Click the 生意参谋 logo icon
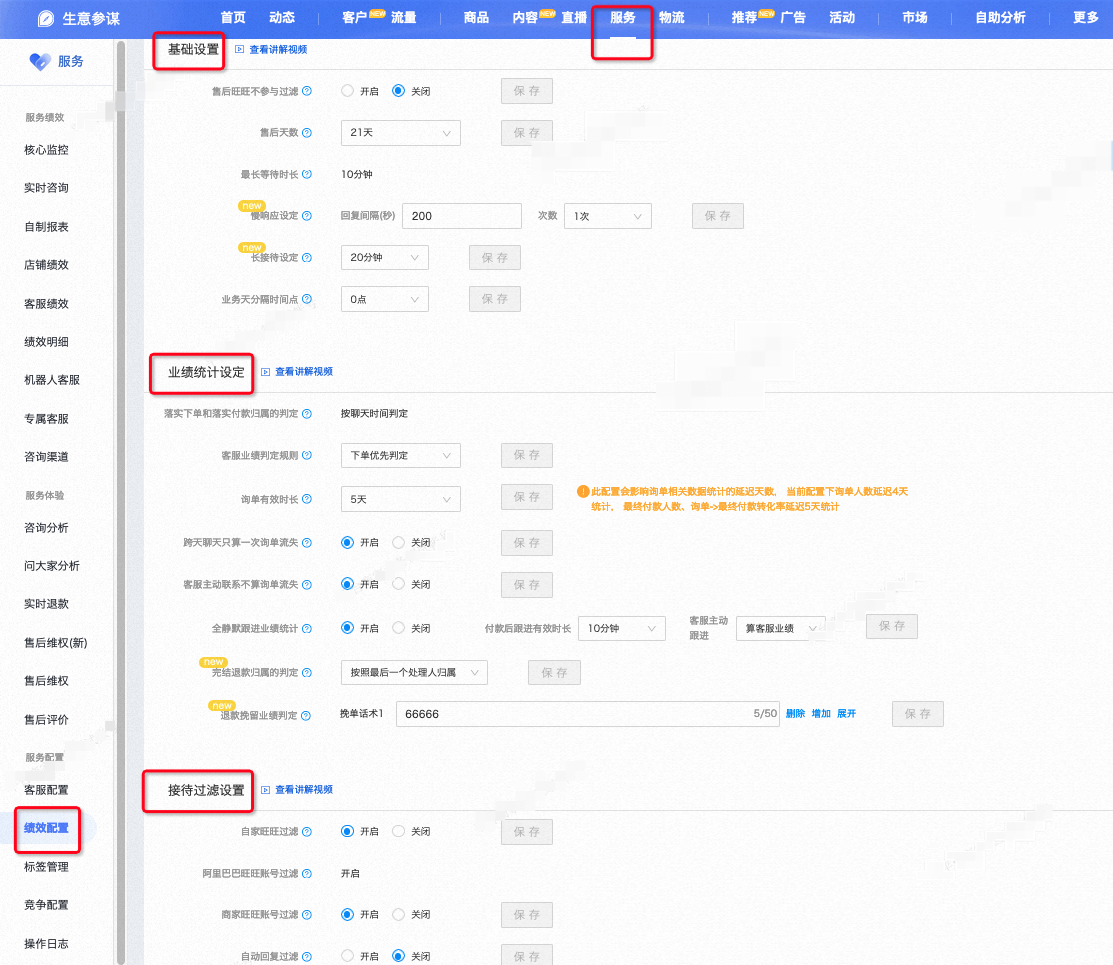 click(x=45, y=18)
